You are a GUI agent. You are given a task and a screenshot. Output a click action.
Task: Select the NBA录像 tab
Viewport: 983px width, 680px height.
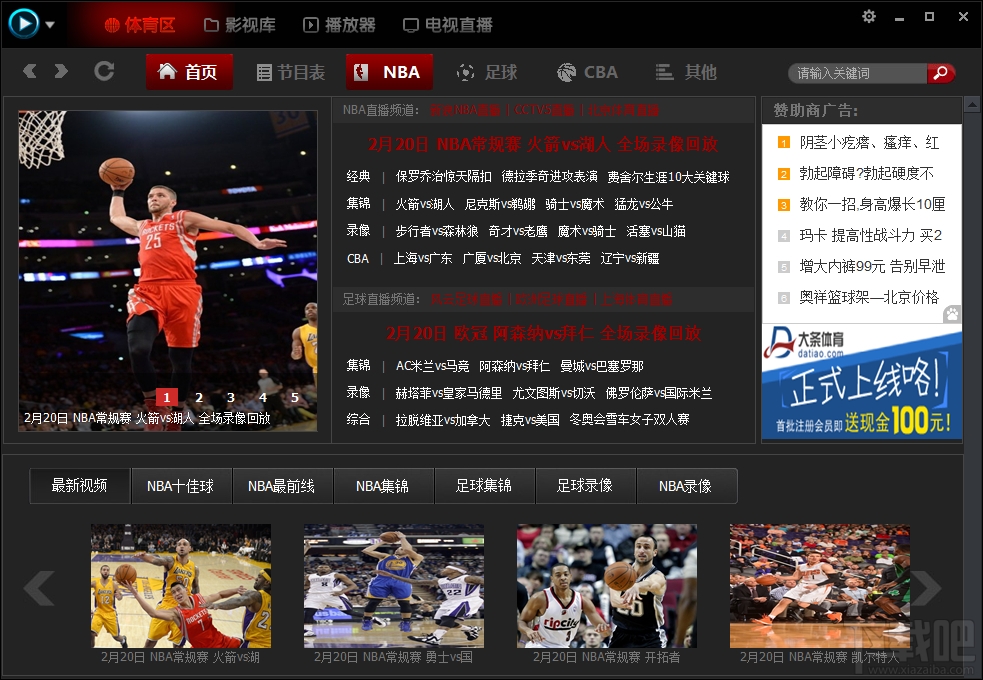pyautogui.click(x=686, y=486)
